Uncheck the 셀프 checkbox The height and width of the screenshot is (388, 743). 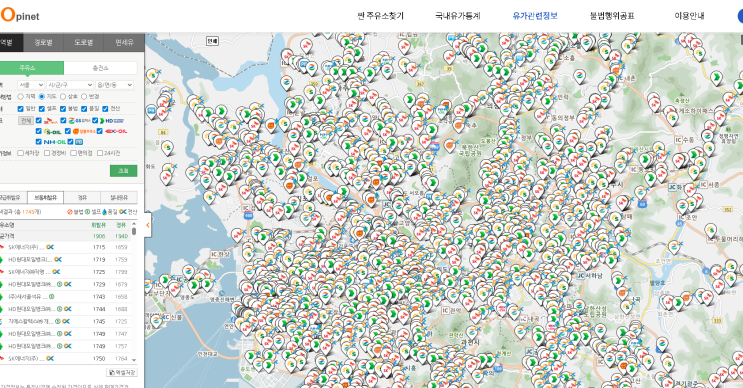coord(42,109)
